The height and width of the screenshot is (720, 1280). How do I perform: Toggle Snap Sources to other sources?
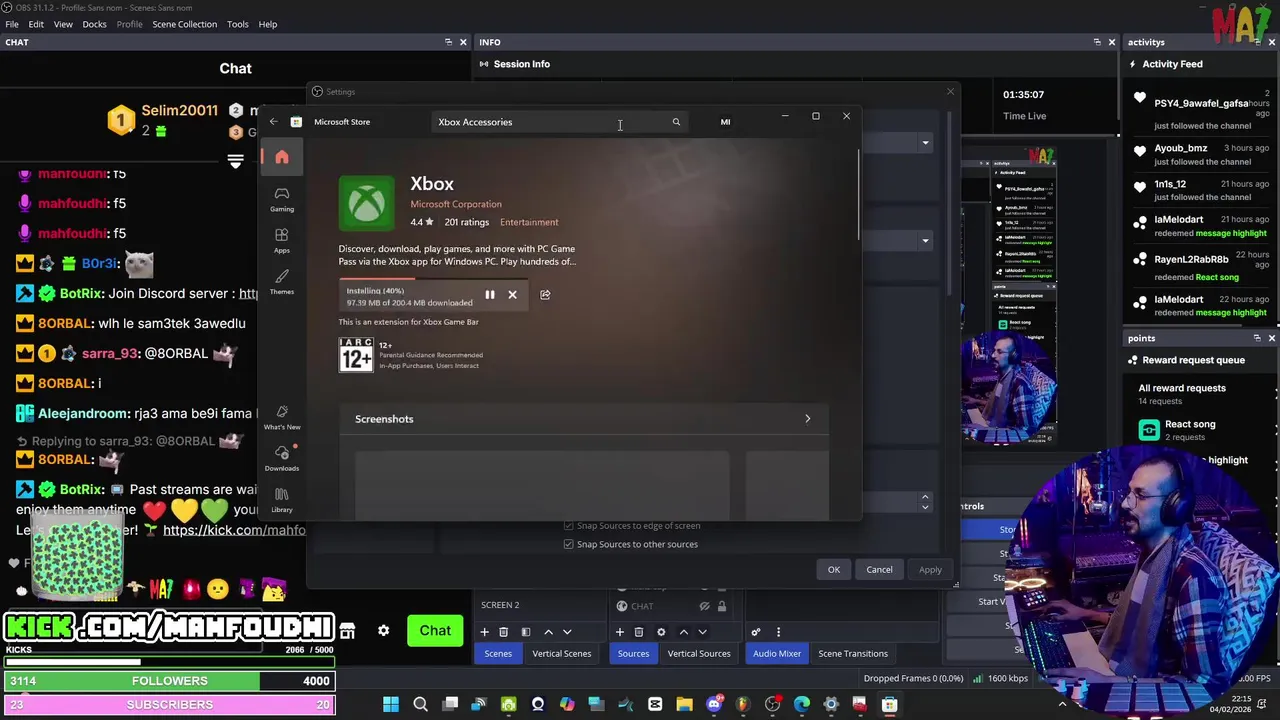pyautogui.click(x=569, y=545)
